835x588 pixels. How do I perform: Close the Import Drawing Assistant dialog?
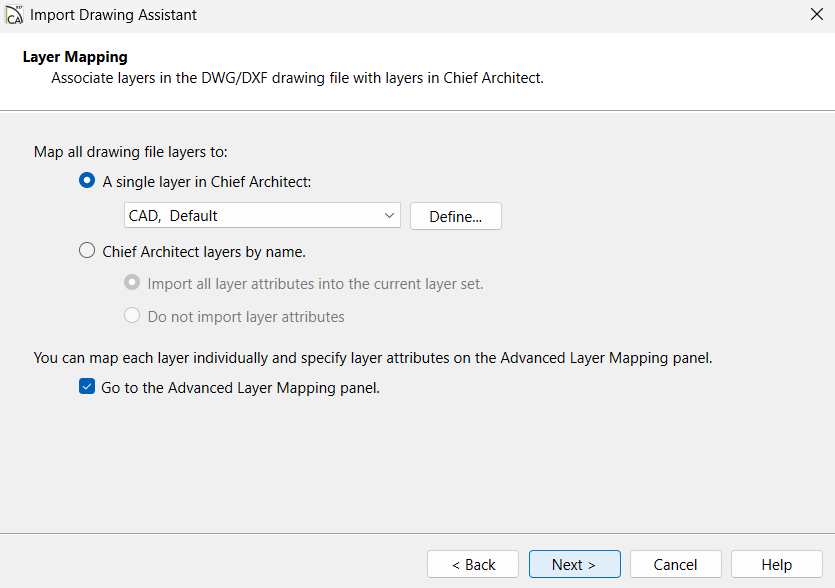816,15
